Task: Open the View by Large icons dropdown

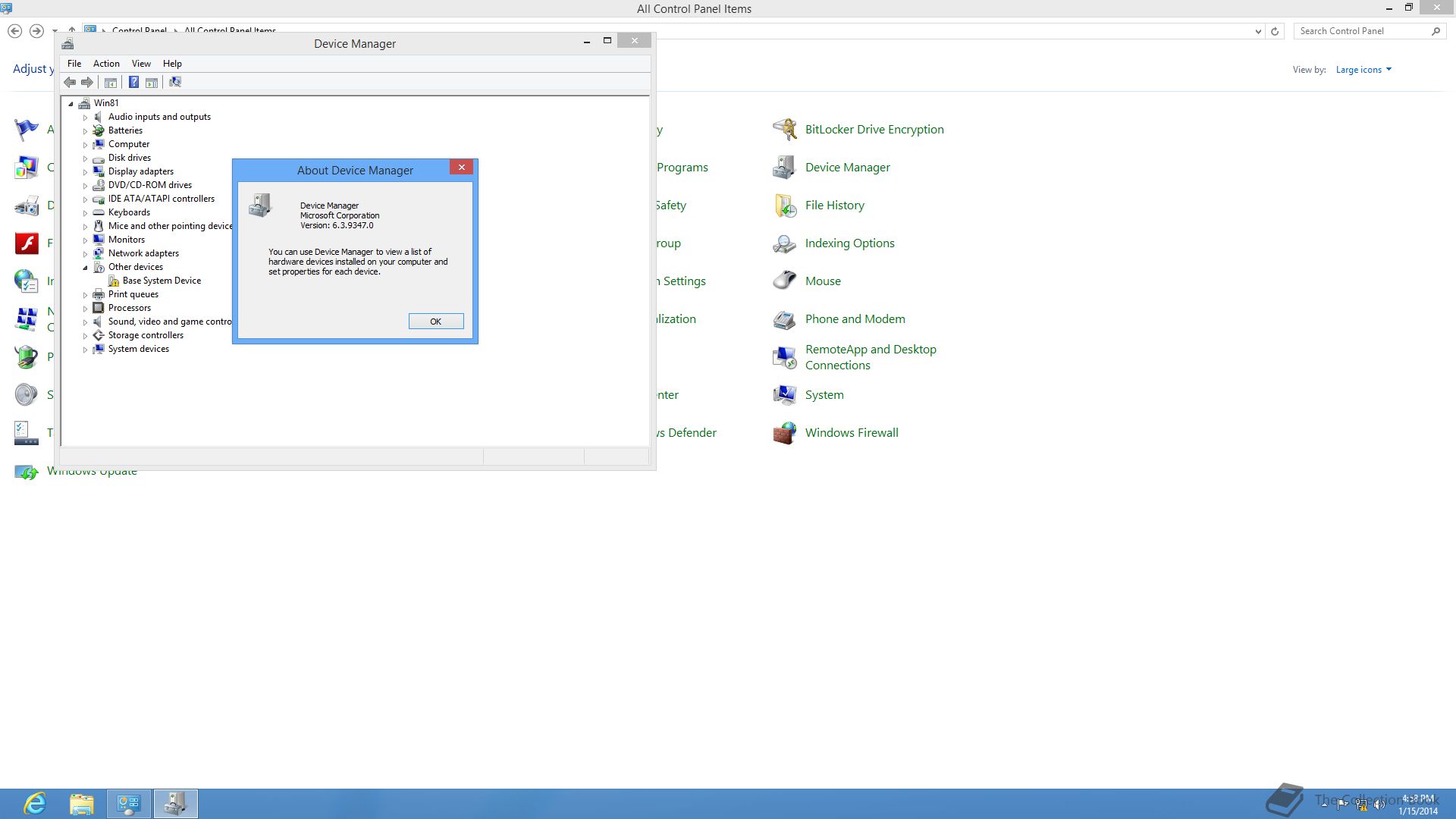Action: 1363,70
